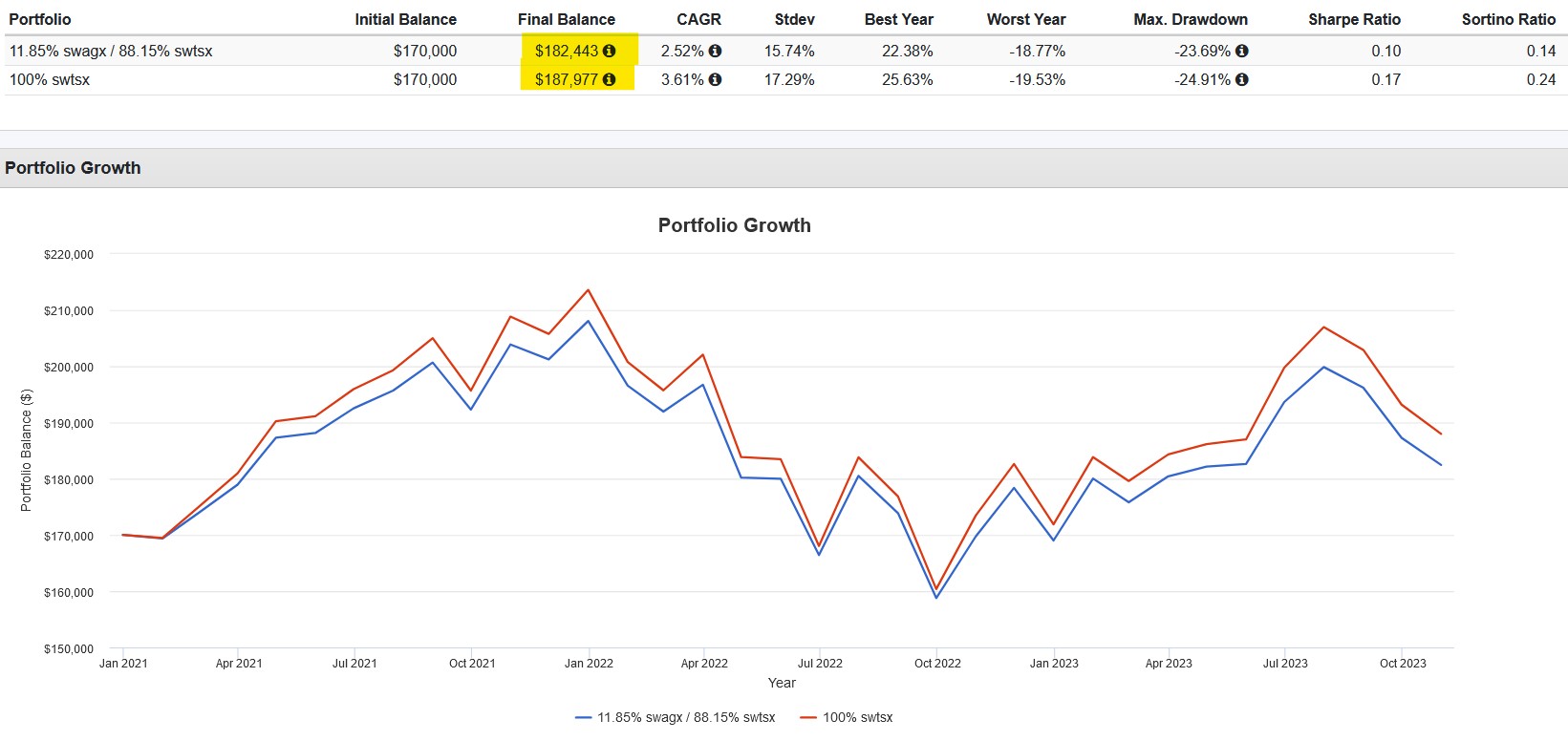Click the 100% swtsx portfolio row name
The width and height of the screenshot is (1568, 741).
pyautogui.click(x=50, y=79)
